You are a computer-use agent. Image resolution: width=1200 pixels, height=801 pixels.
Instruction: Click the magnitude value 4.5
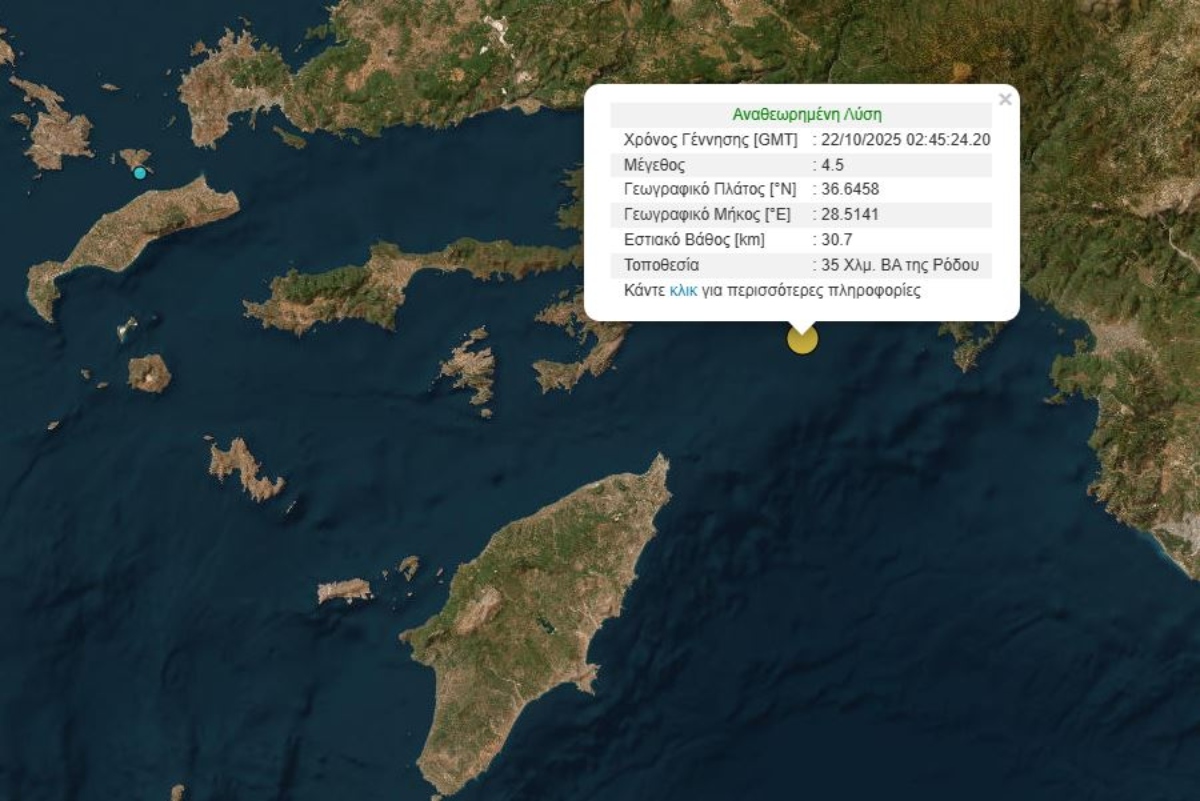tap(832, 165)
